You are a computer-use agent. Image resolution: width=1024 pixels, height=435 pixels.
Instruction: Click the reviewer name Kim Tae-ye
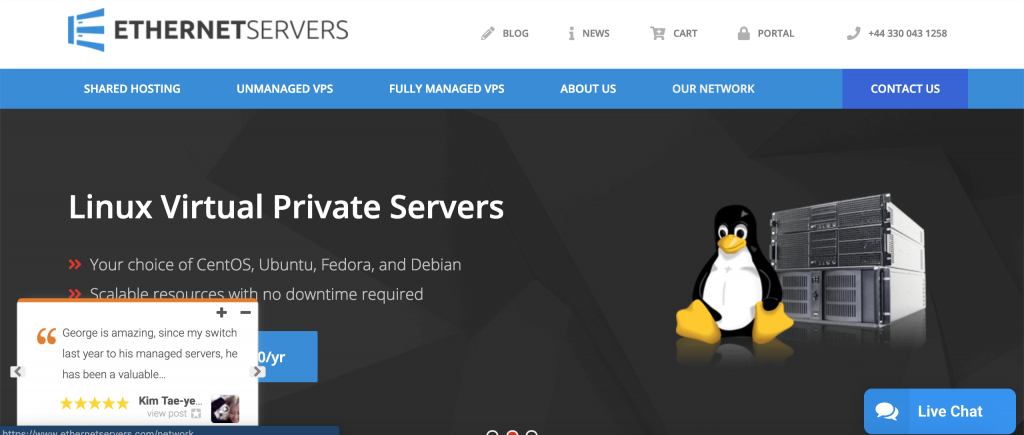click(x=170, y=401)
